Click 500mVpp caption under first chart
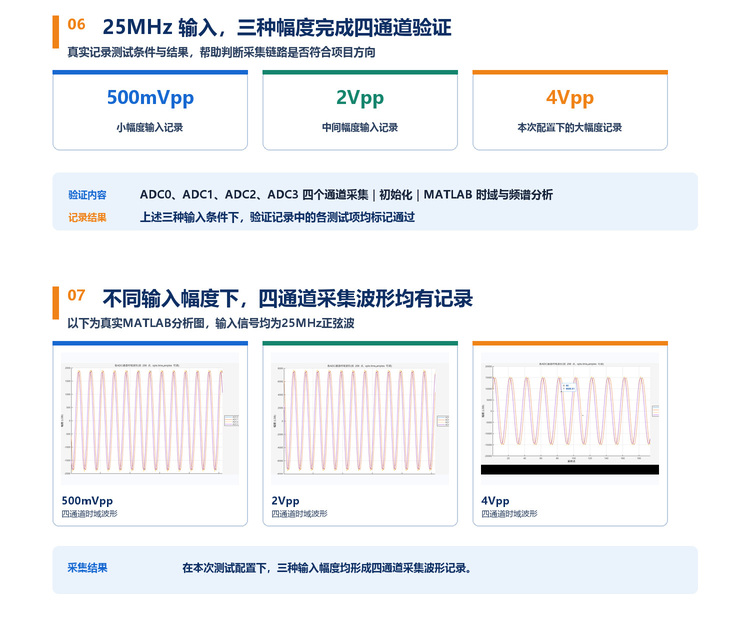750x620 pixels. tap(87, 501)
